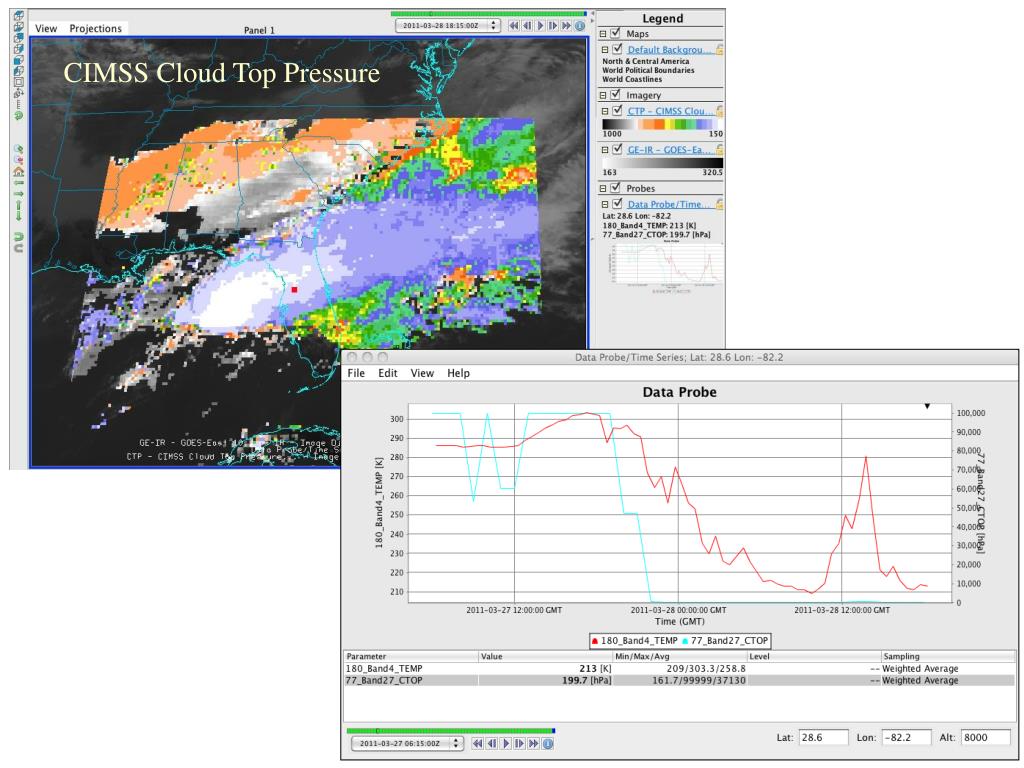Click the green circular reset icon

tap(19, 115)
